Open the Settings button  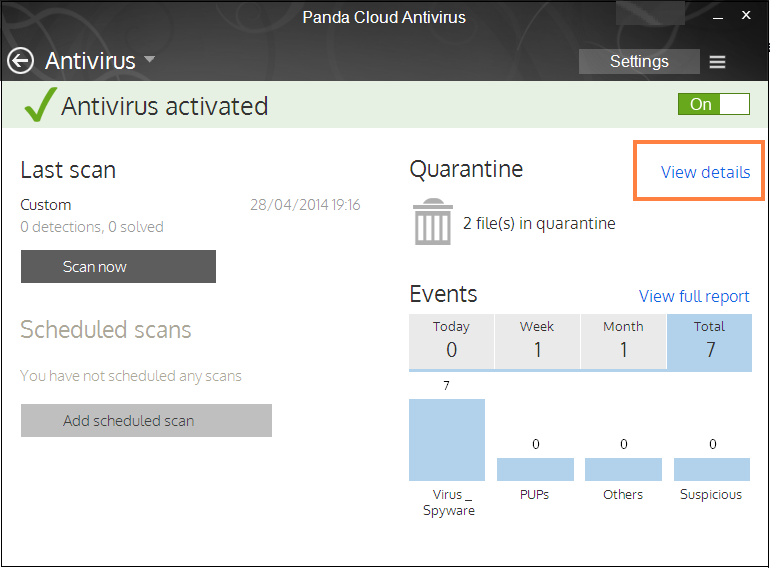point(639,61)
